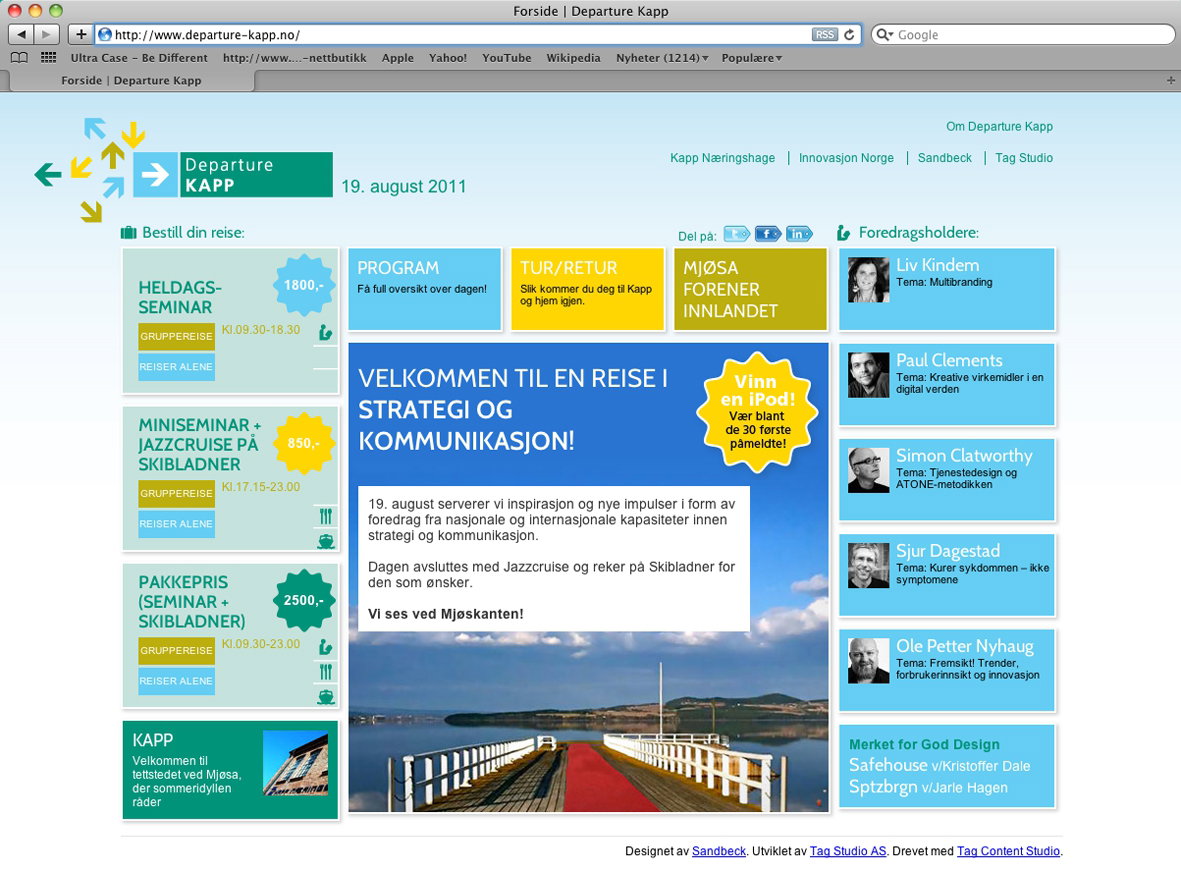Screen dimensions: 1181x871
Task: Open the Ultra Case - Be Different bookmark
Action: pos(139,58)
